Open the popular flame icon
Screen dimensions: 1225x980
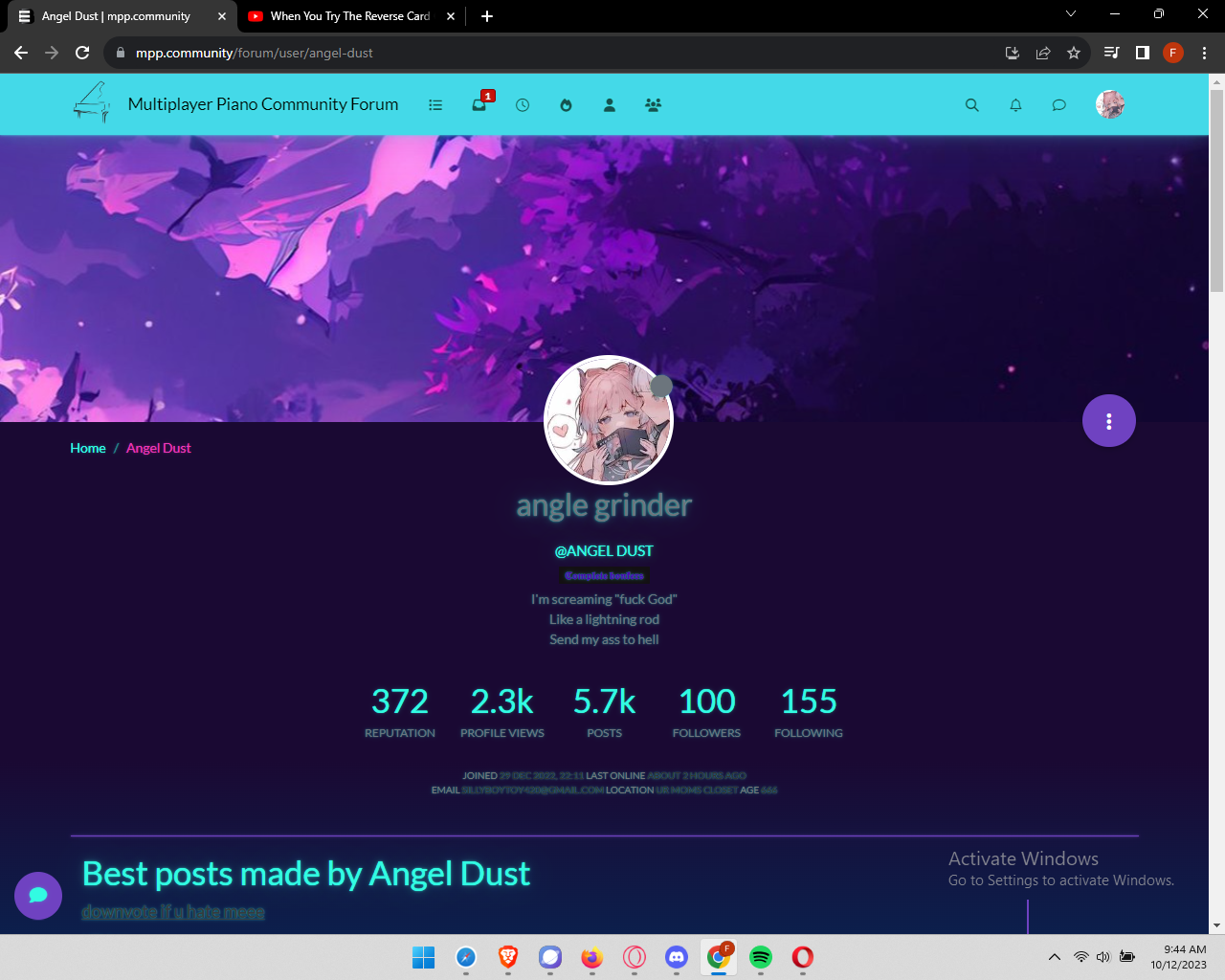click(x=566, y=105)
